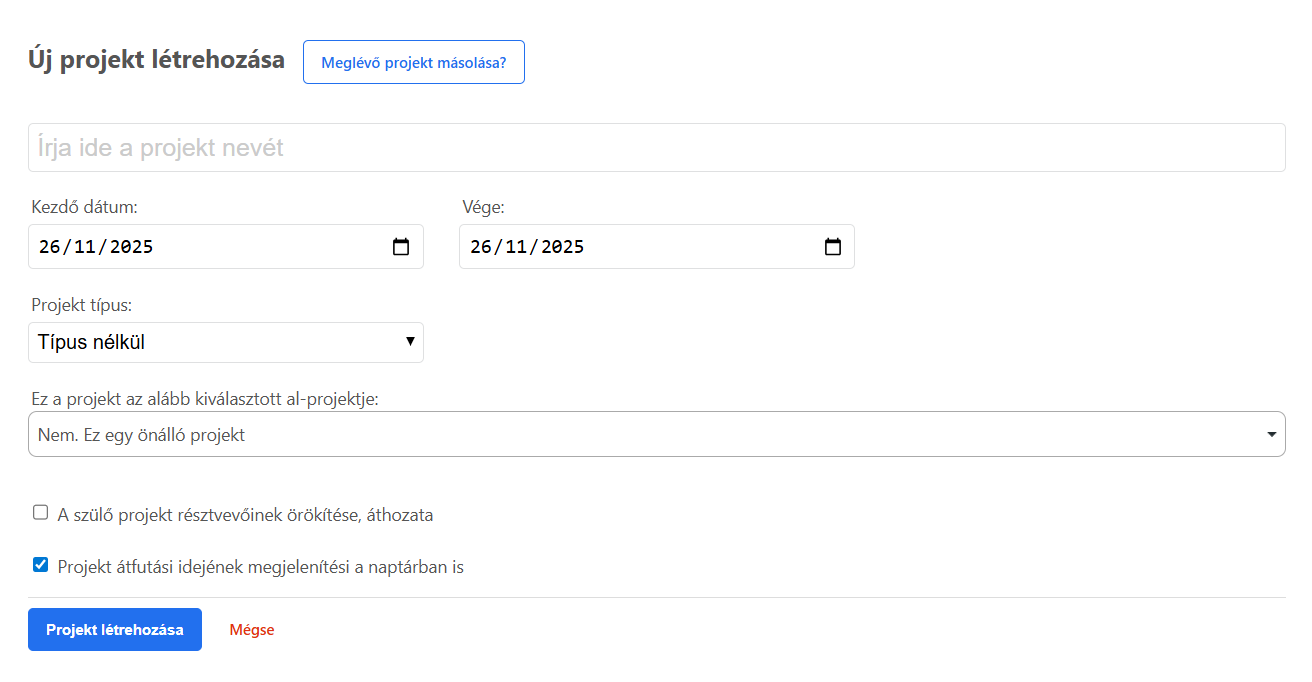The image size is (1312, 682).
Task: Uncheck the show project lead time in calendar checkbox
Action: point(40,565)
